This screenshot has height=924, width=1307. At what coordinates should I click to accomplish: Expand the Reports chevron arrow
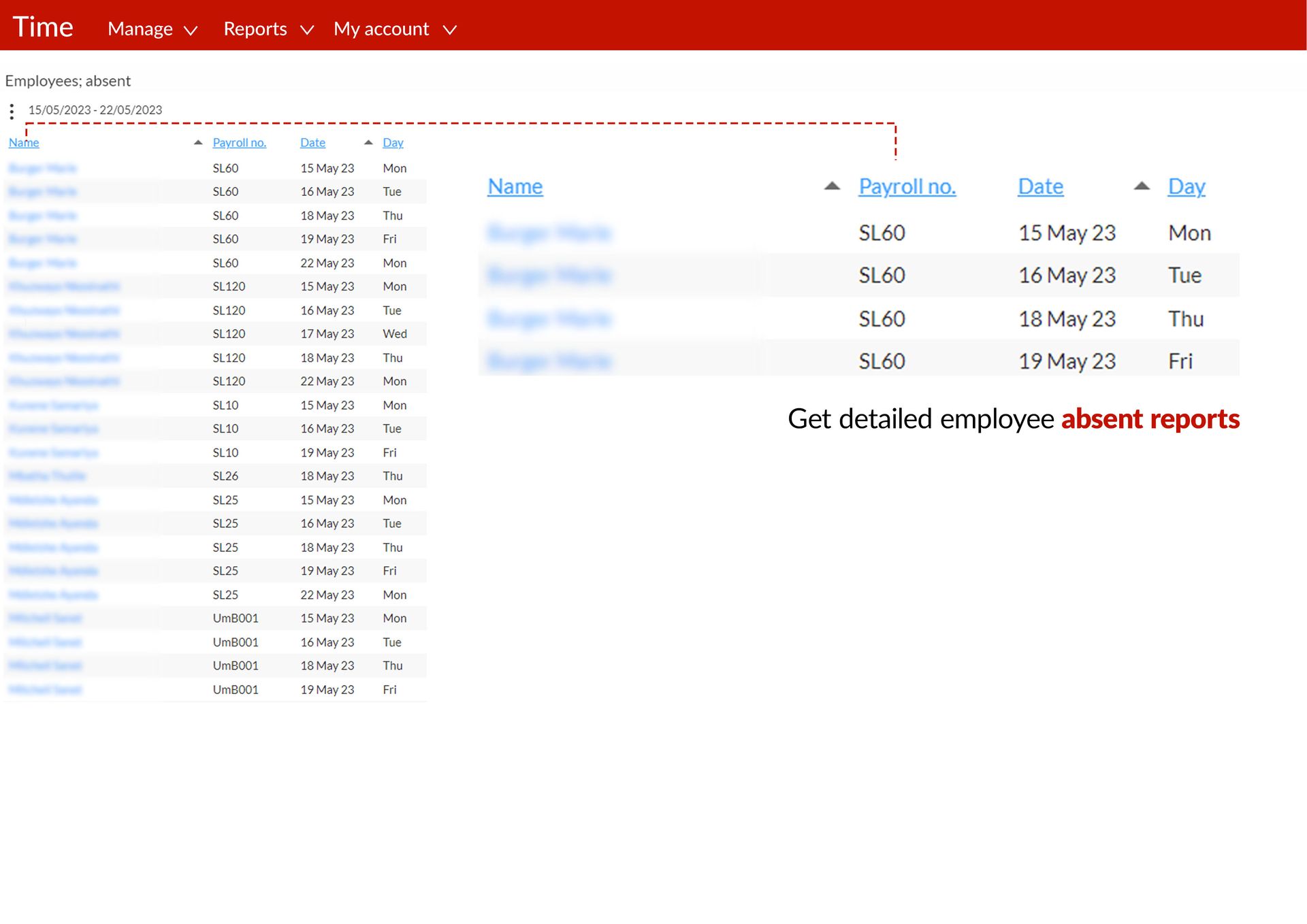tap(307, 30)
